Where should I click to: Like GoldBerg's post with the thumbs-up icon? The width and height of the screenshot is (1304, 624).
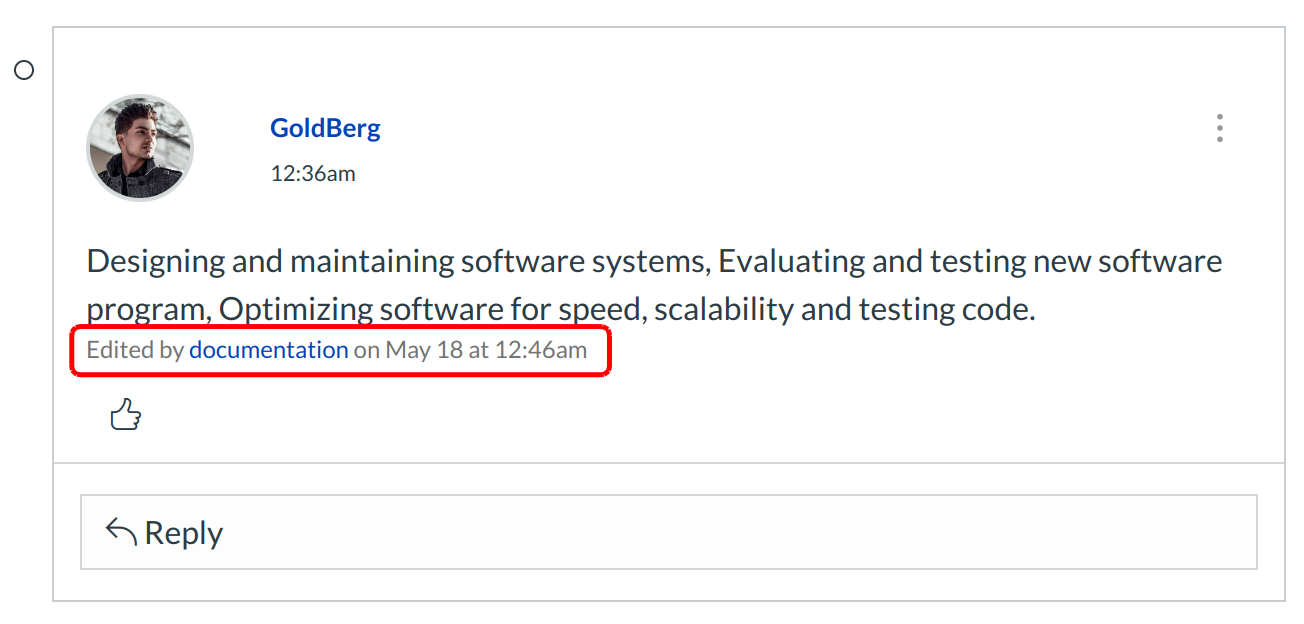point(125,414)
